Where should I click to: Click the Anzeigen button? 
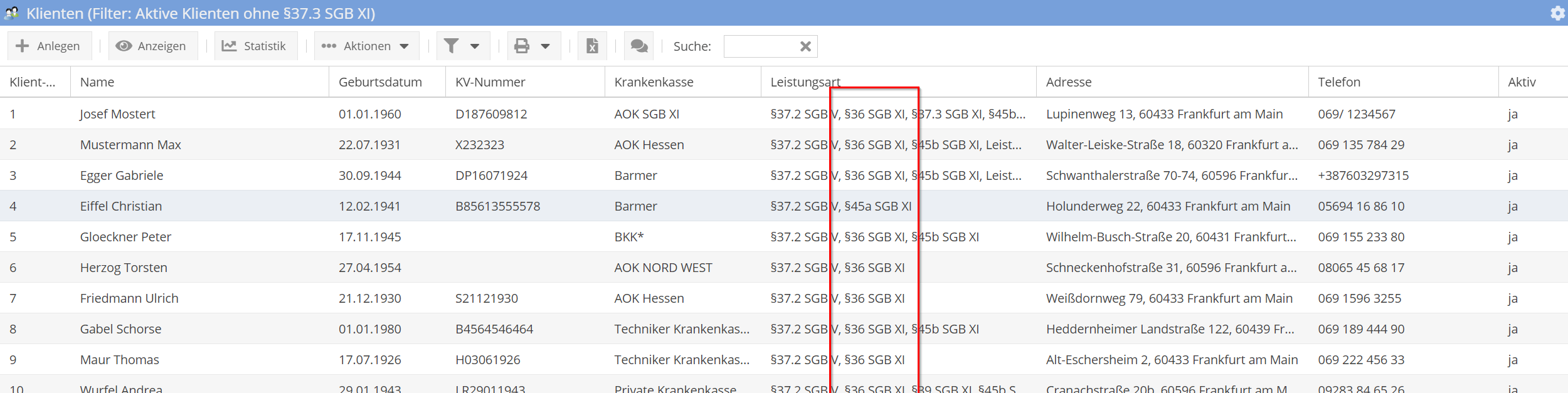tap(152, 46)
